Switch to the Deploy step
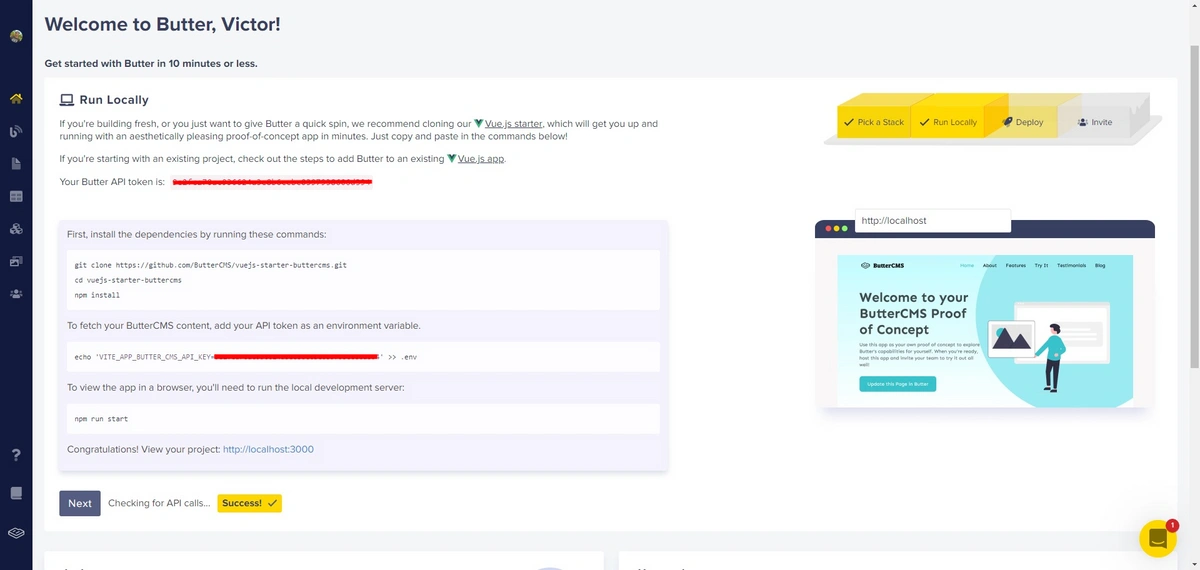Screen dimensions: 1200x570 (1021, 122)
